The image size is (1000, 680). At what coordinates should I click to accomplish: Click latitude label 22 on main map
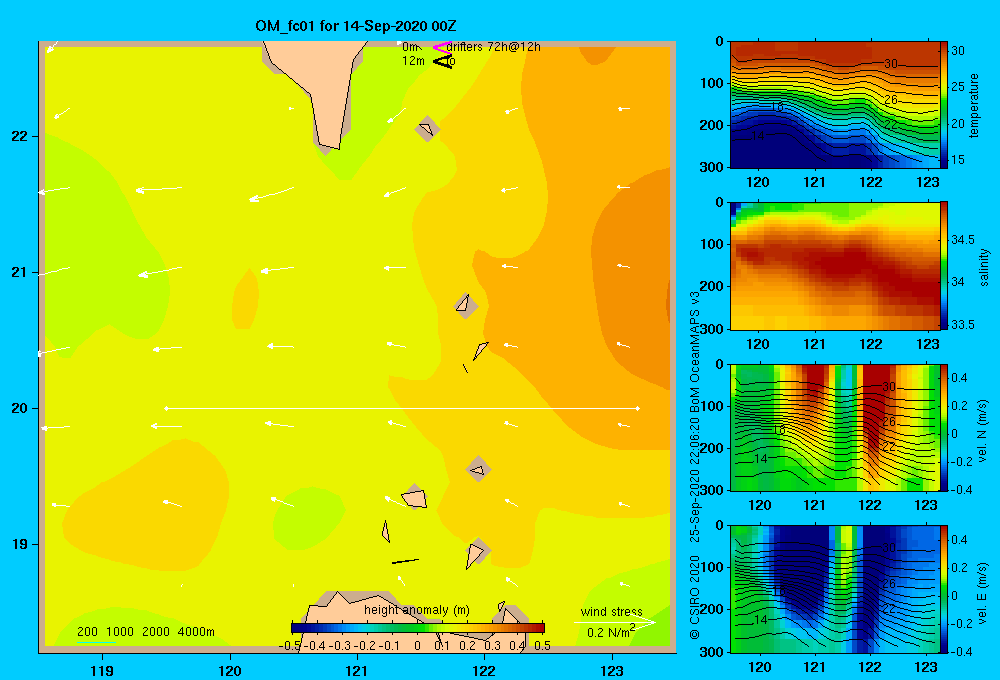[x=19, y=137]
